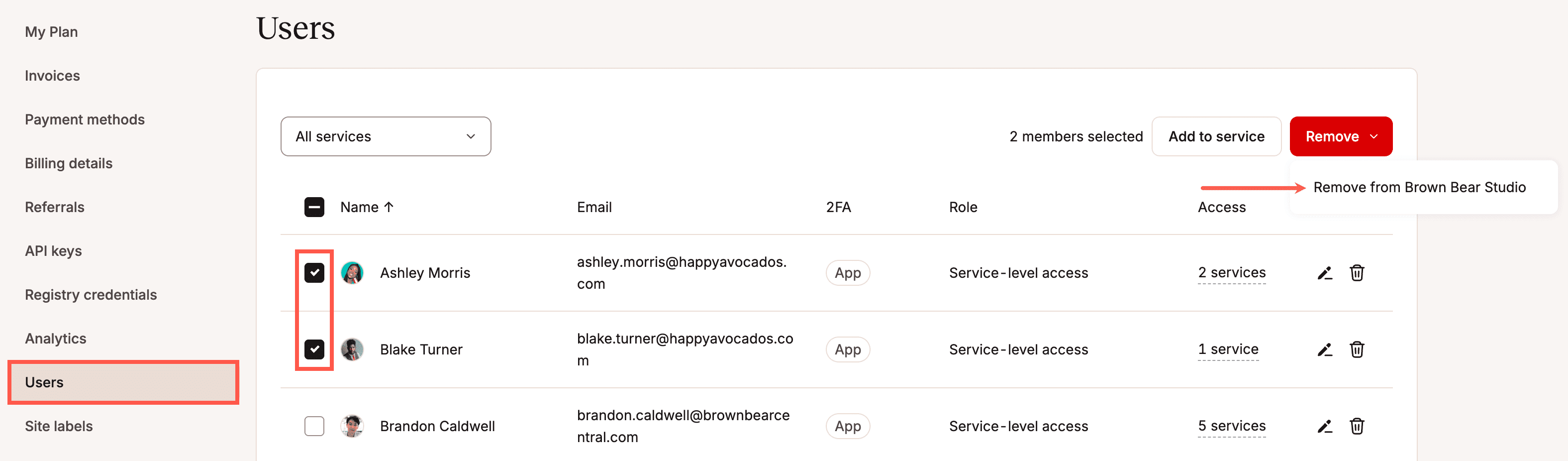Click trash icon for Ashley Morris
Screen dimensions: 1568x461
pos(1357,273)
